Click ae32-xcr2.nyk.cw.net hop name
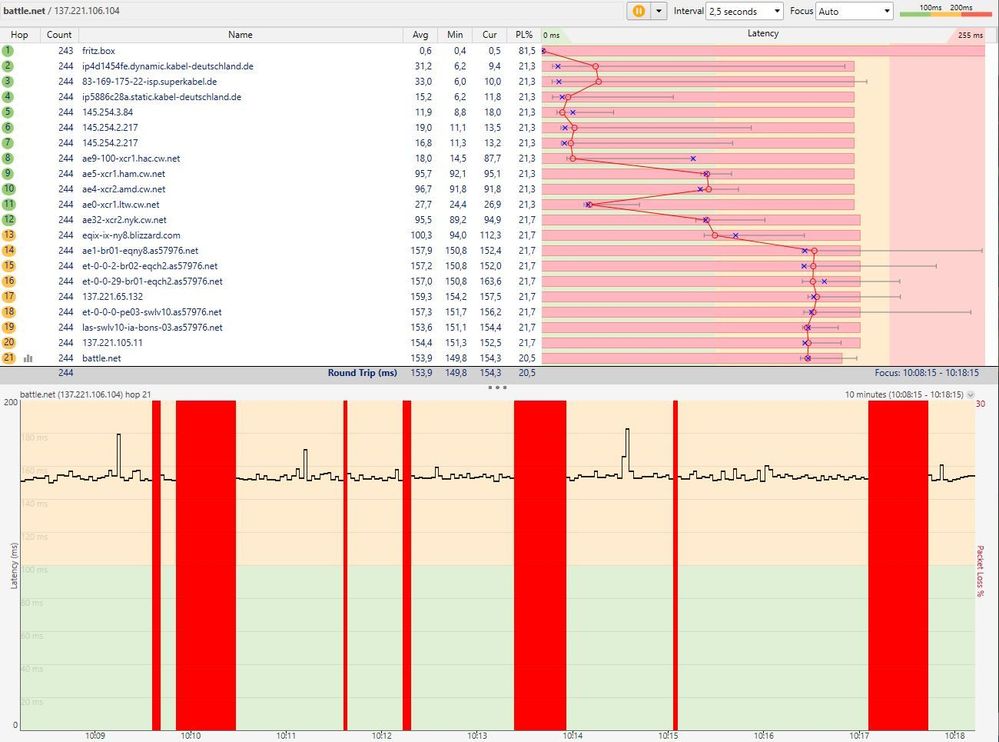Image resolution: width=999 pixels, height=742 pixels. click(124, 220)
